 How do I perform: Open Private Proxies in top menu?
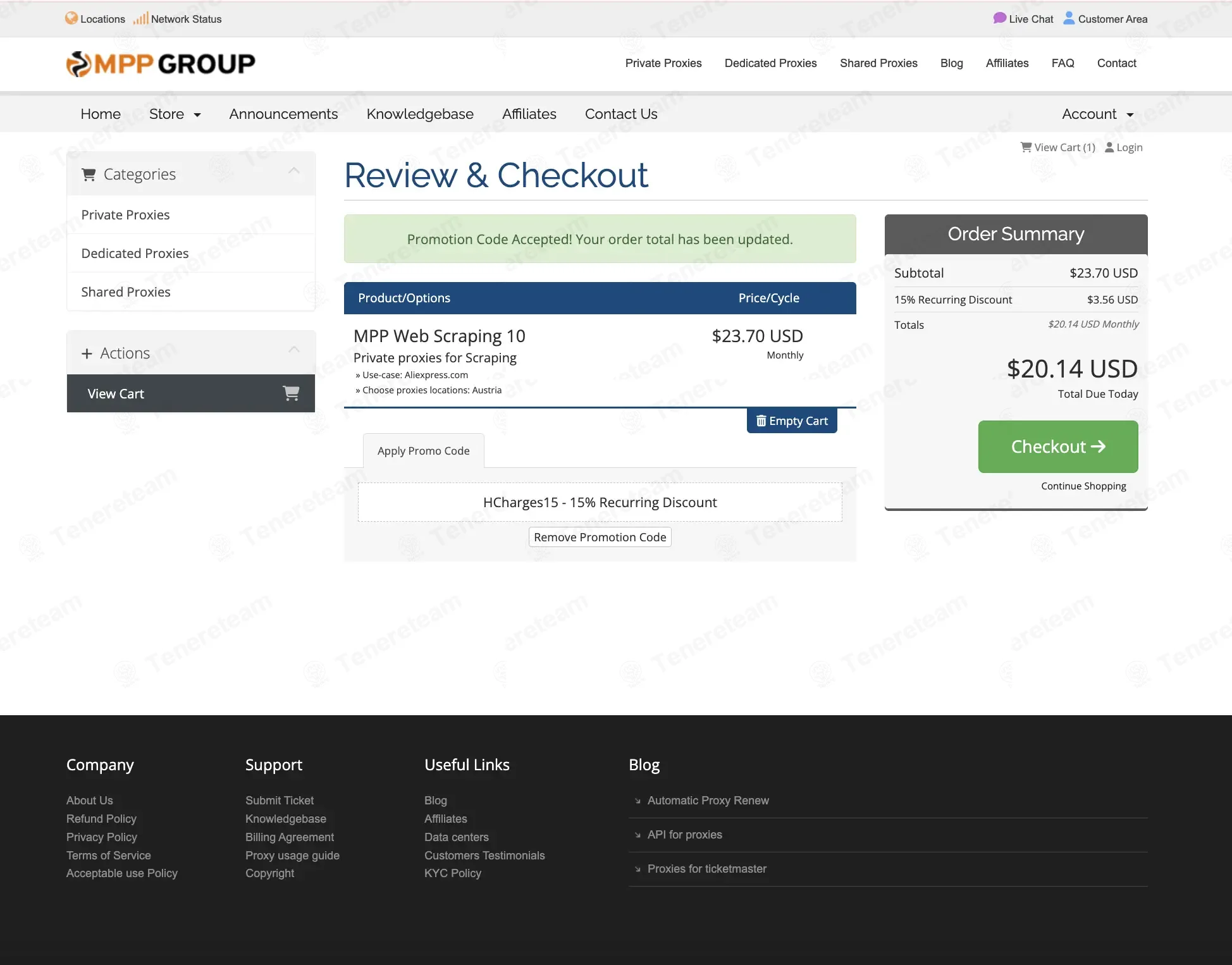tap(663, 63)
